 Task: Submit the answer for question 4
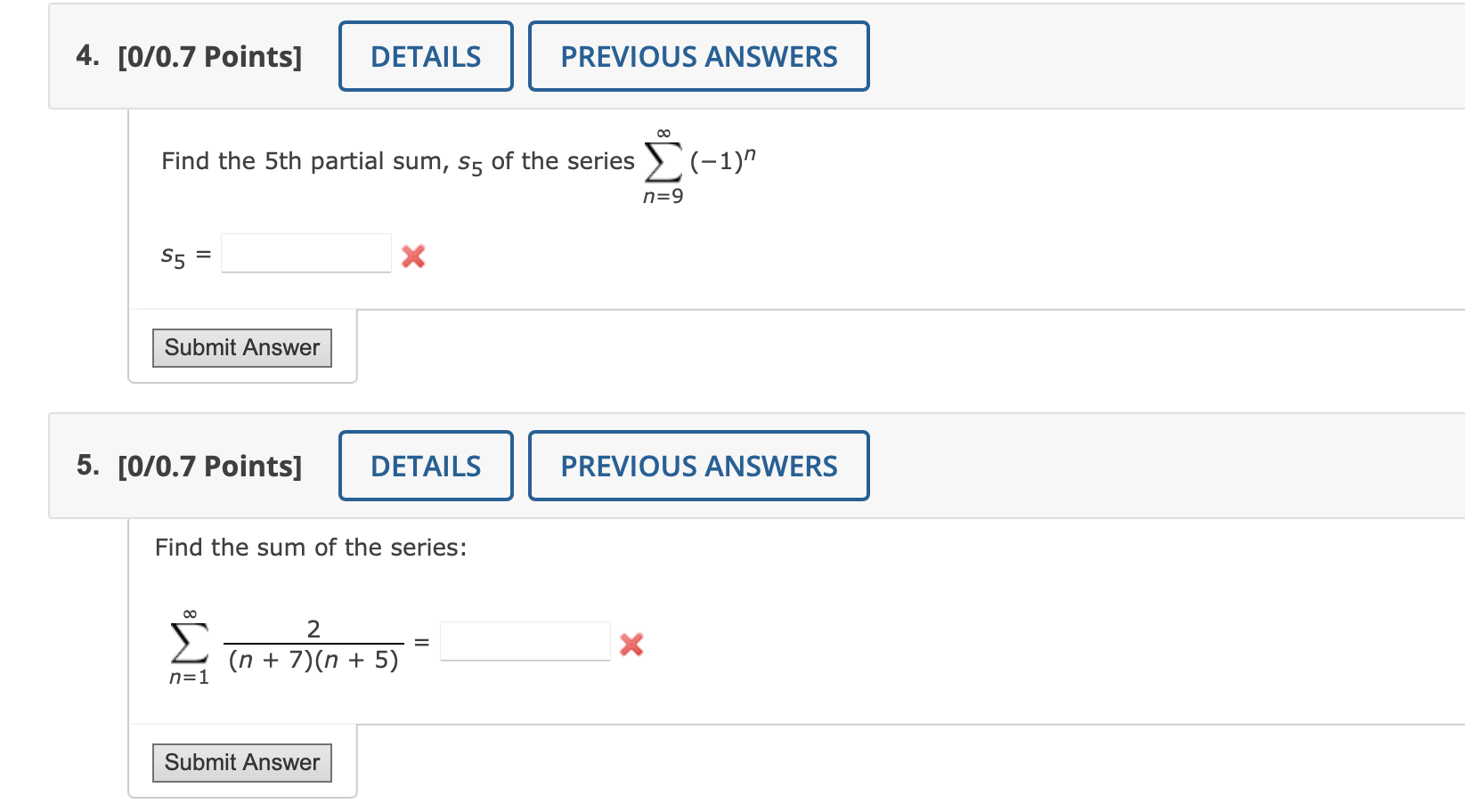point(240,347)
